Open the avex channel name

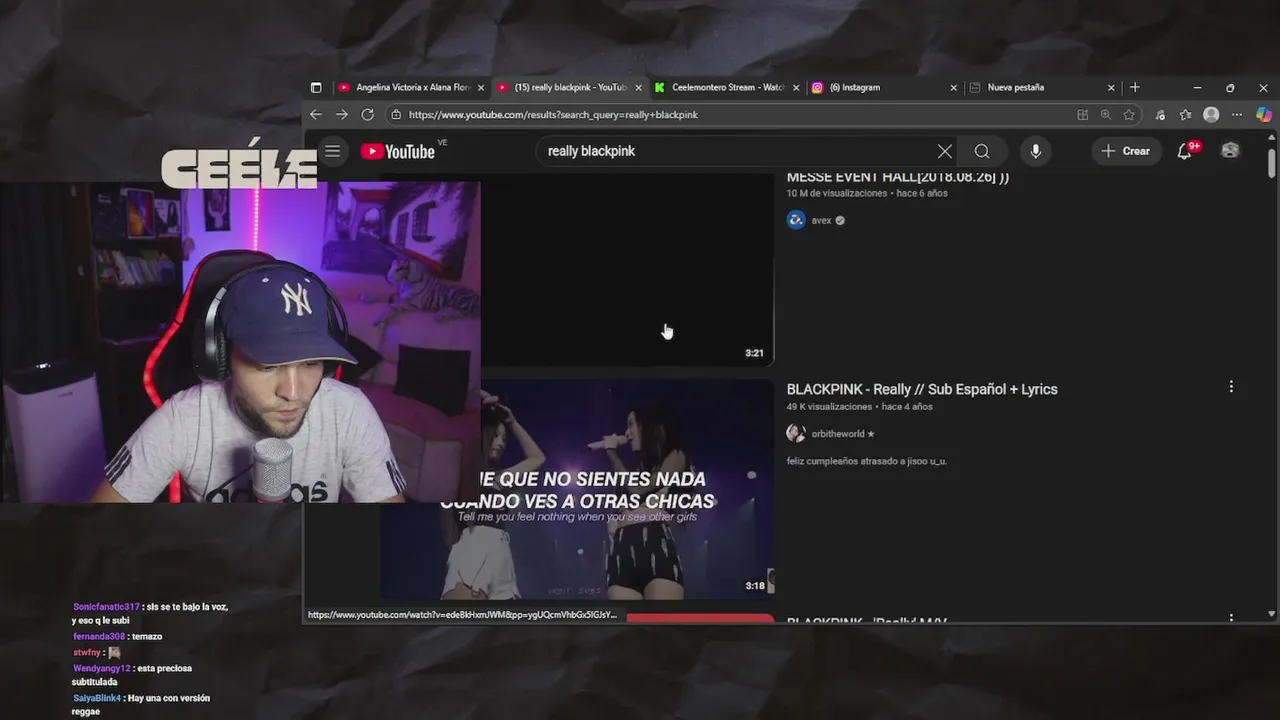point(821,221)
